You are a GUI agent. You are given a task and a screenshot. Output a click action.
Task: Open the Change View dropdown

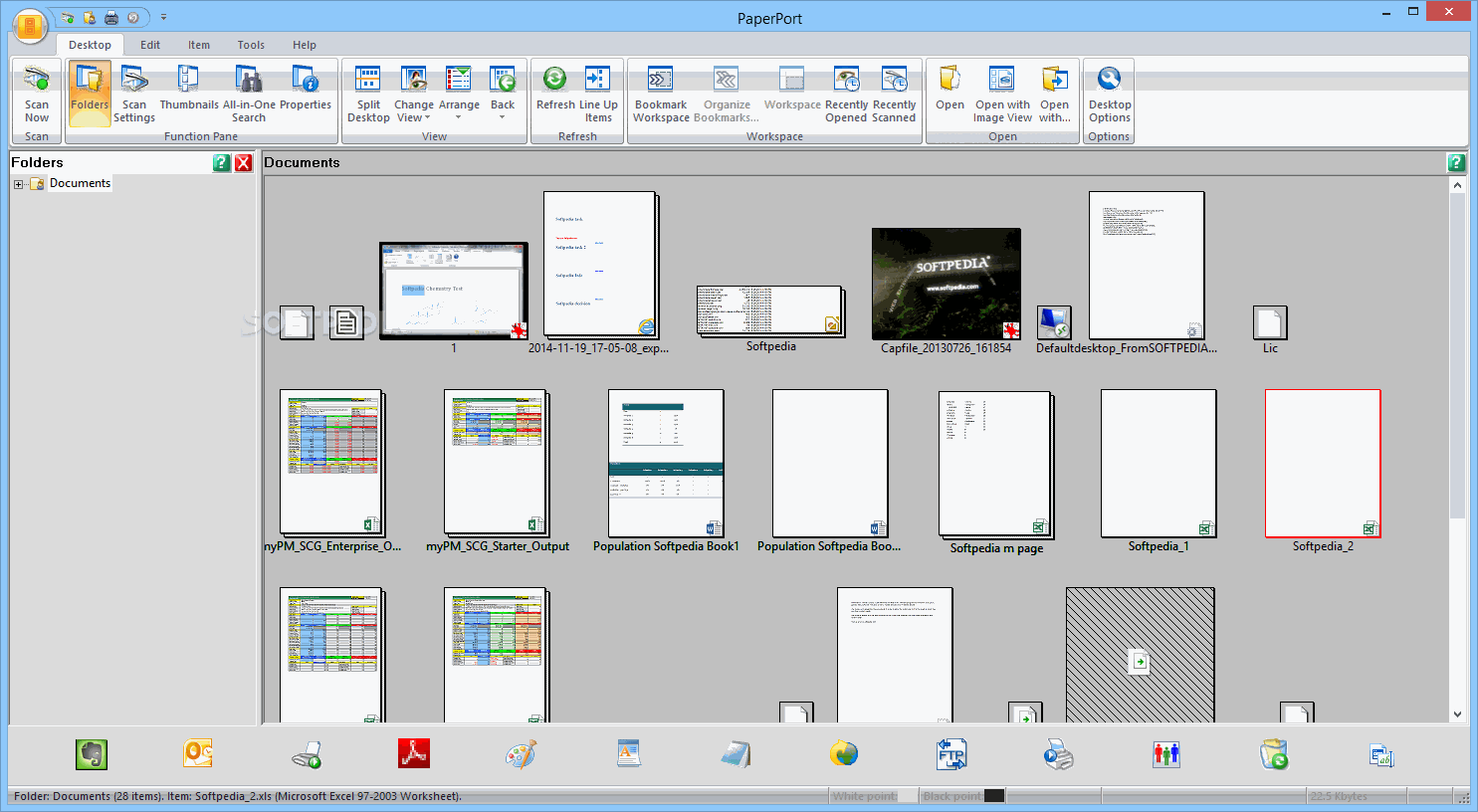pos(413,93)
